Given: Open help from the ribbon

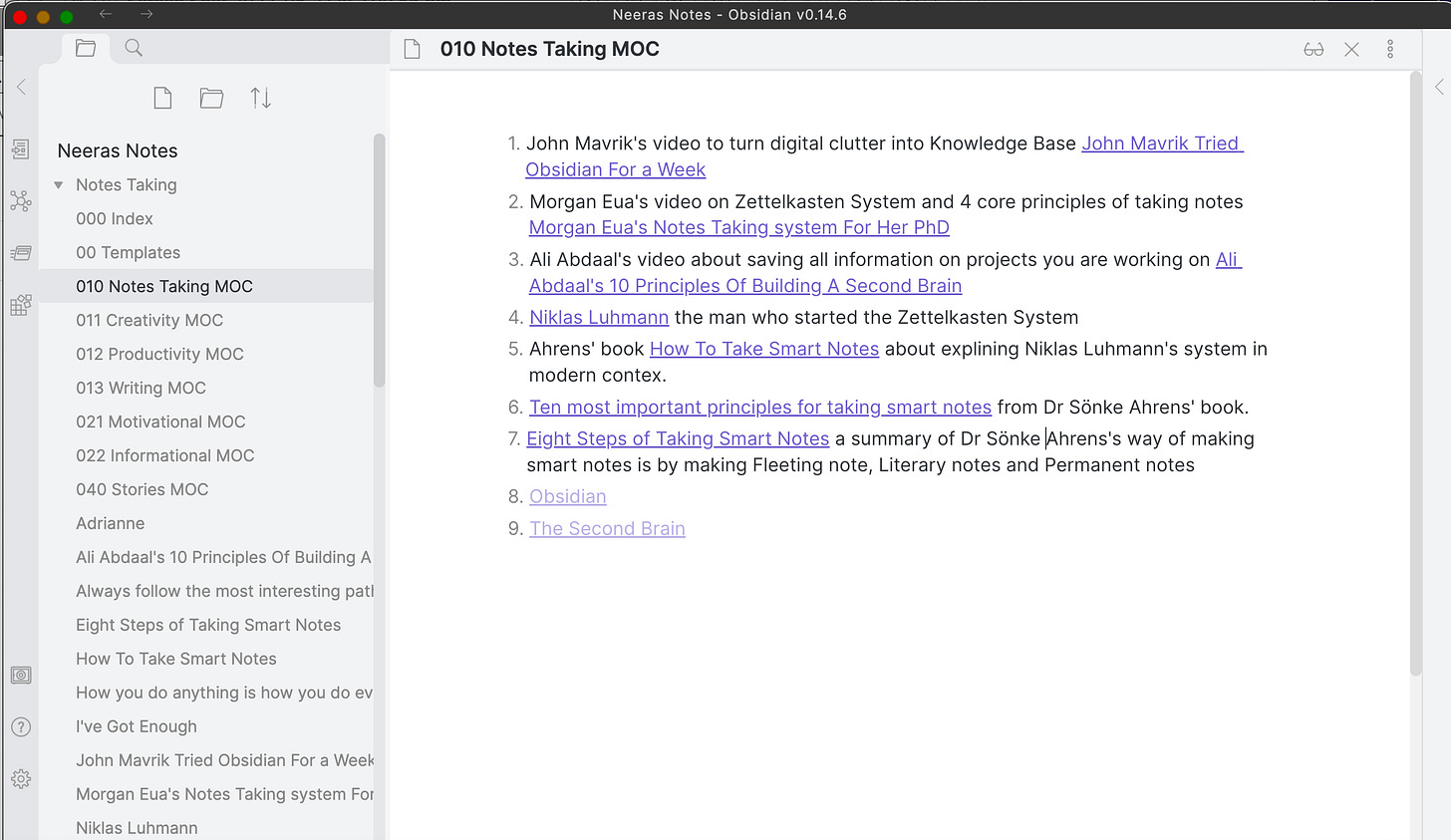Looking at the screenshot, I should click(20, 726).
